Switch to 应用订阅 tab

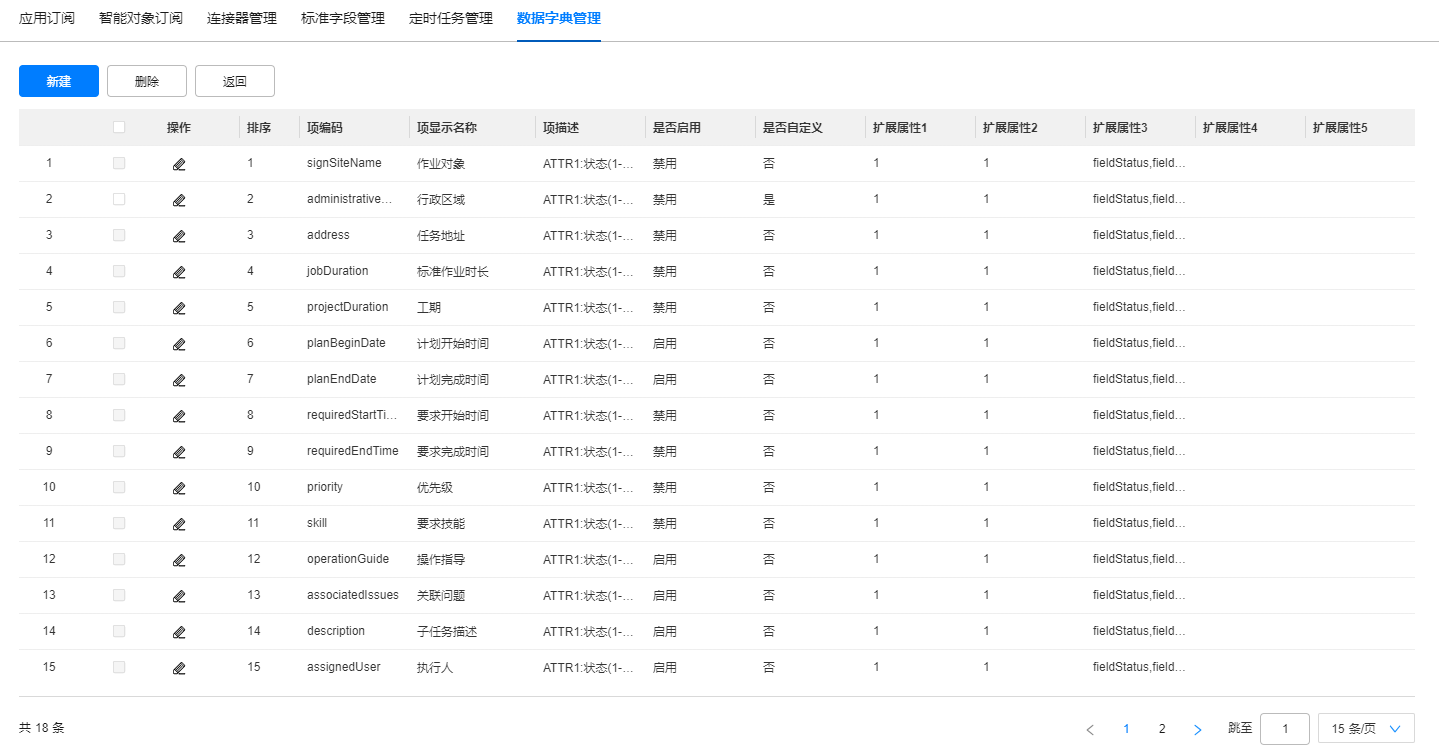47,18
